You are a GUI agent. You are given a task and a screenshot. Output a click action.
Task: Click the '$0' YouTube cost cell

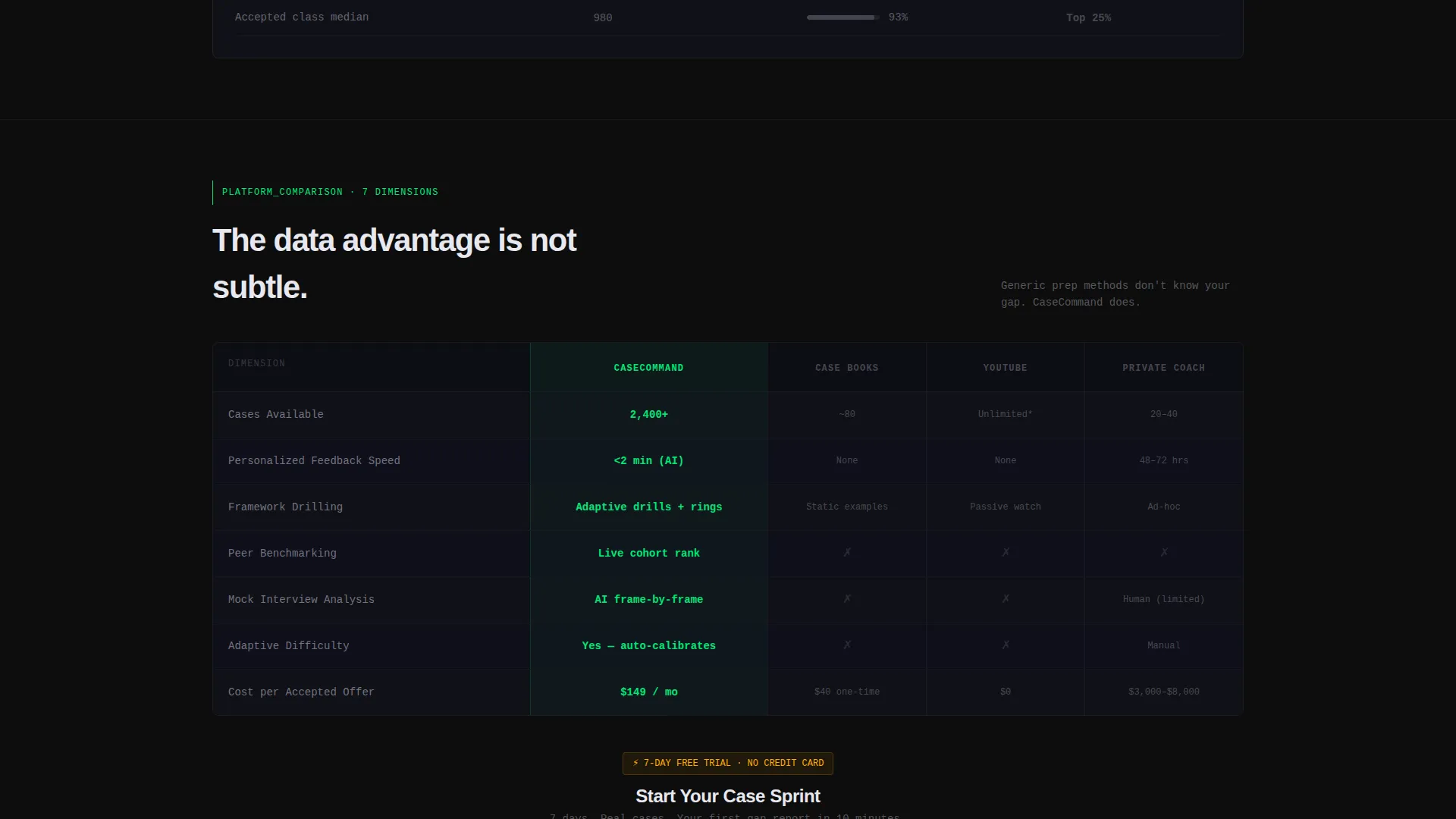click(1006, 692)
